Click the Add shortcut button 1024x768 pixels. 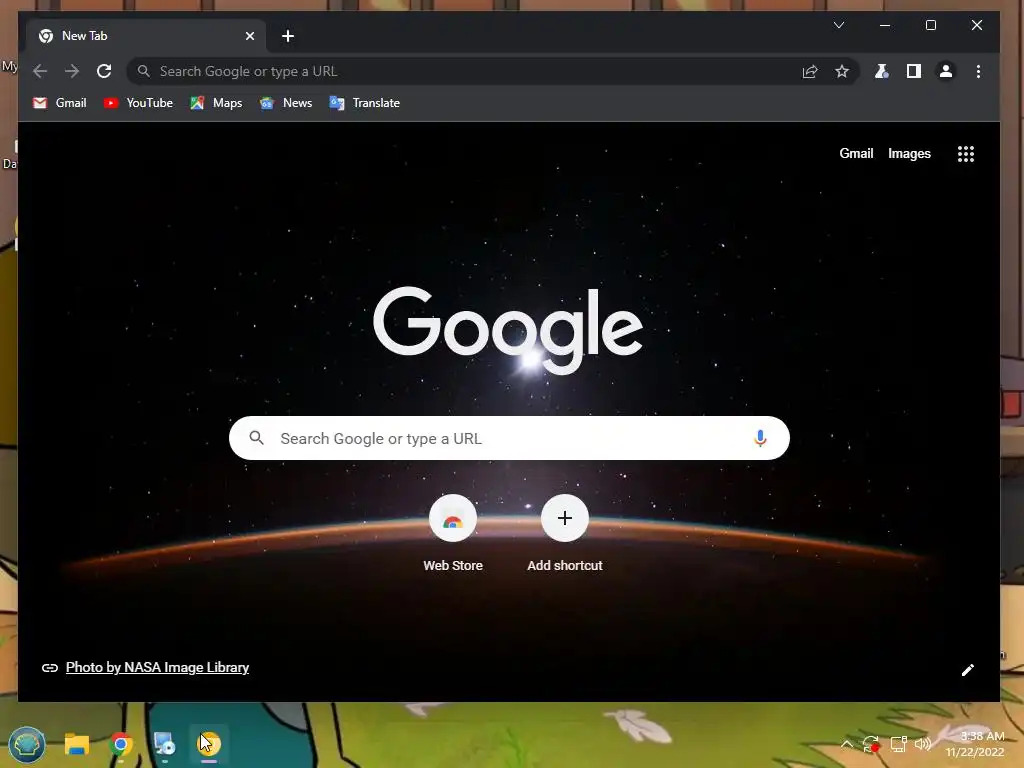coord(565,534)
